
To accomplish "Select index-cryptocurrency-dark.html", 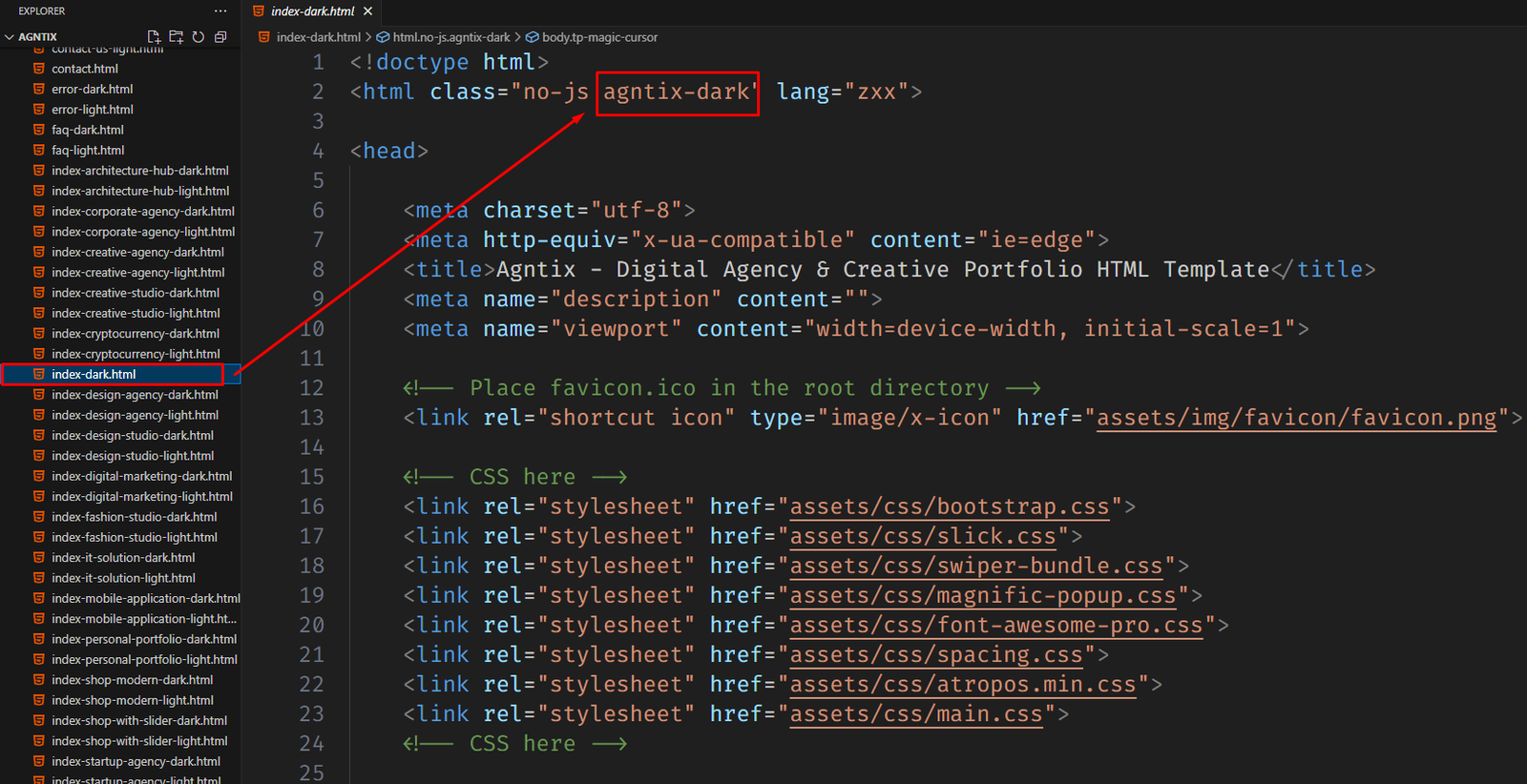I will pos(136,334).
